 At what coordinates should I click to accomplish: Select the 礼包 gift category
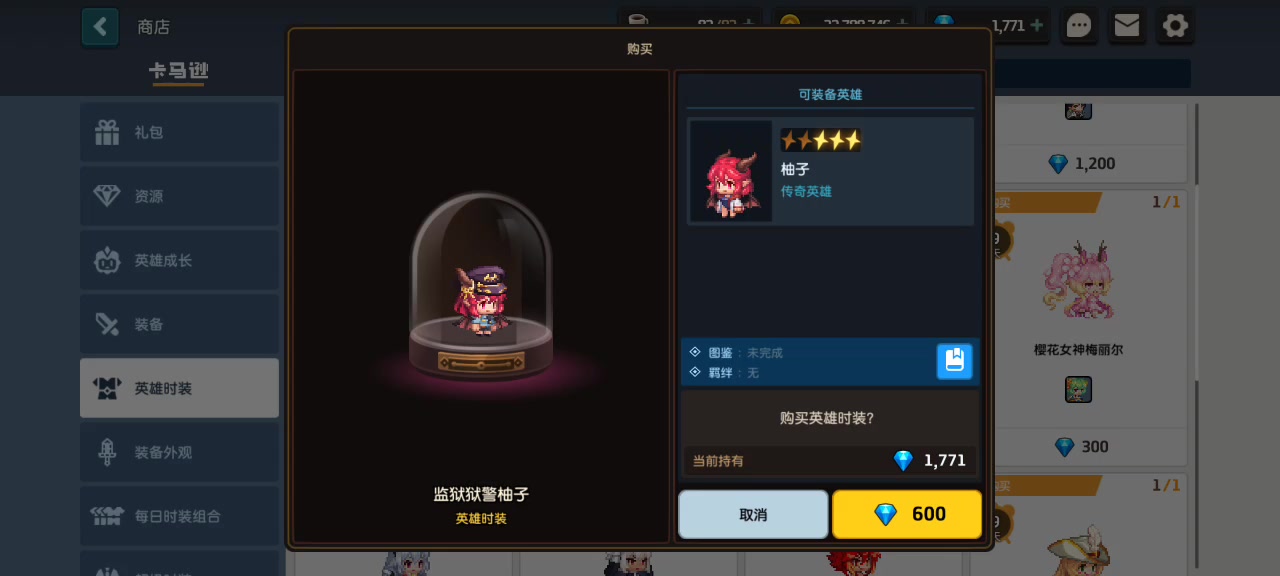tap(180, 132)
